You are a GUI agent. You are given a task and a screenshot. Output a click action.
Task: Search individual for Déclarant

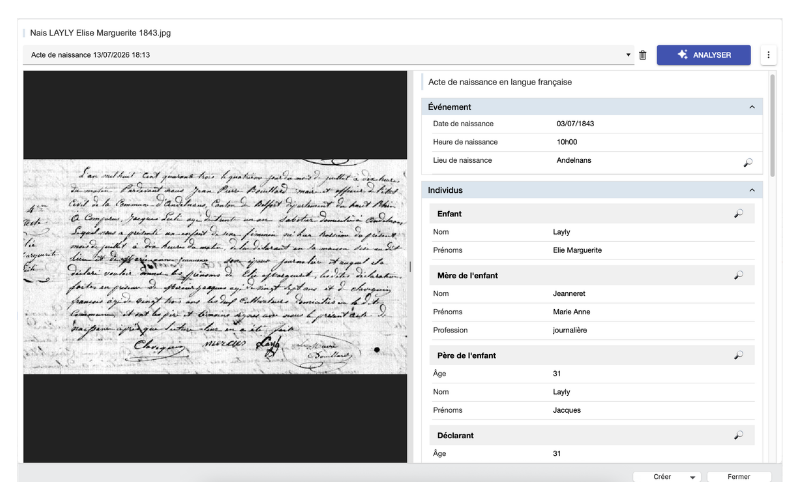[x=738, y=435]
